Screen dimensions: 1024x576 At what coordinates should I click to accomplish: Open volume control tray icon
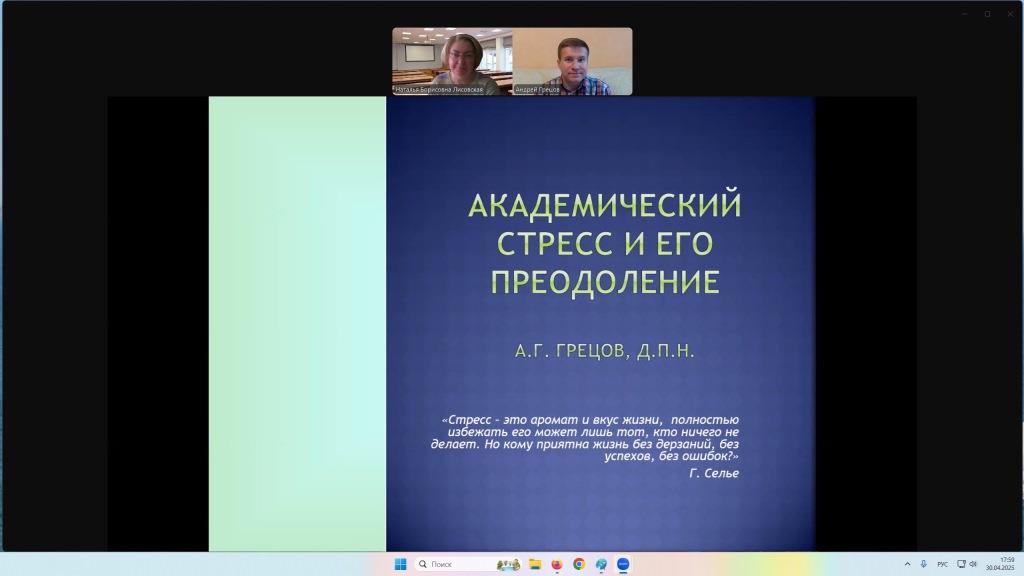pos(973,564)
